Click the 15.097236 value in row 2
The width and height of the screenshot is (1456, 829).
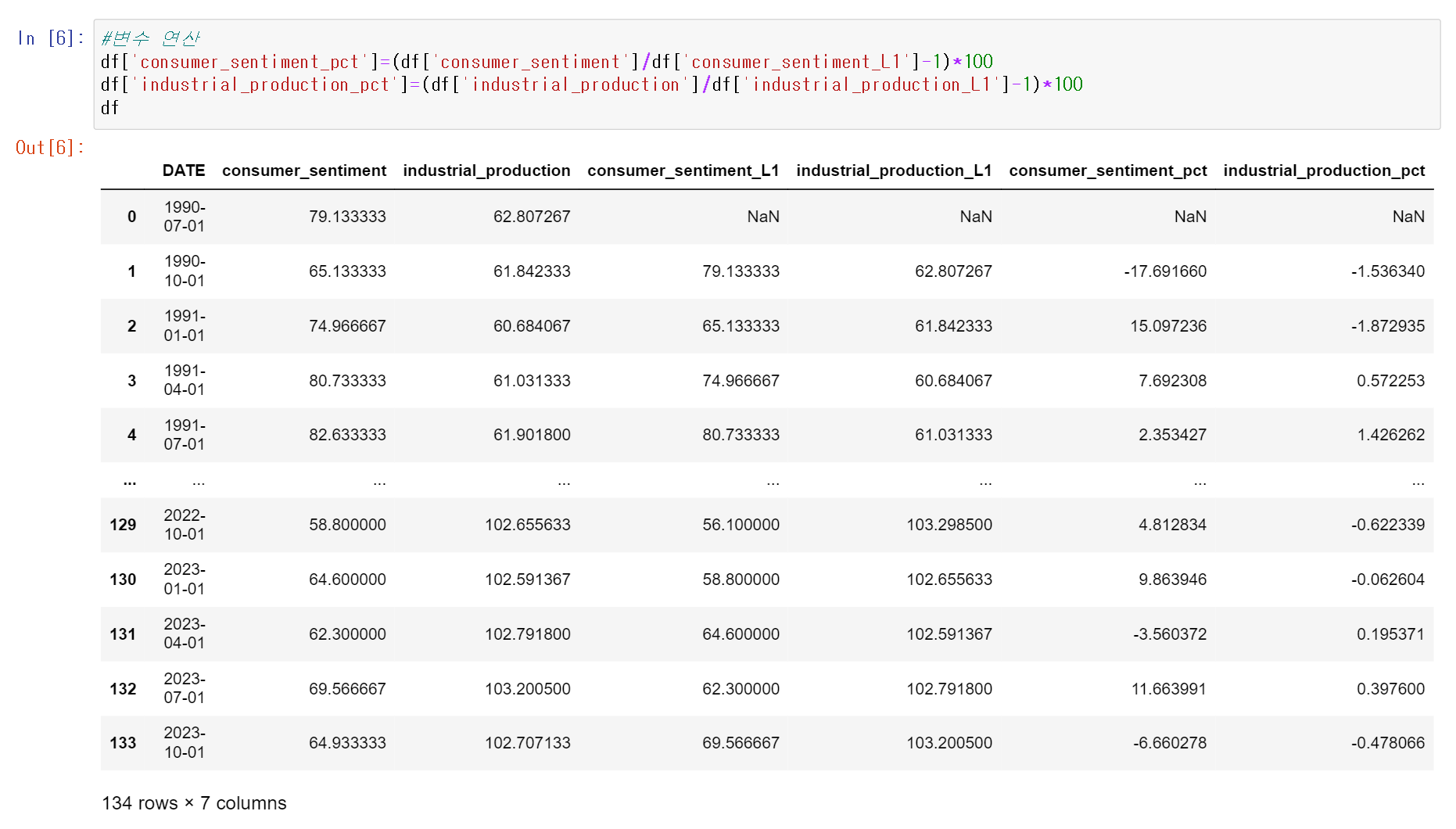[x=1168, y=326]
